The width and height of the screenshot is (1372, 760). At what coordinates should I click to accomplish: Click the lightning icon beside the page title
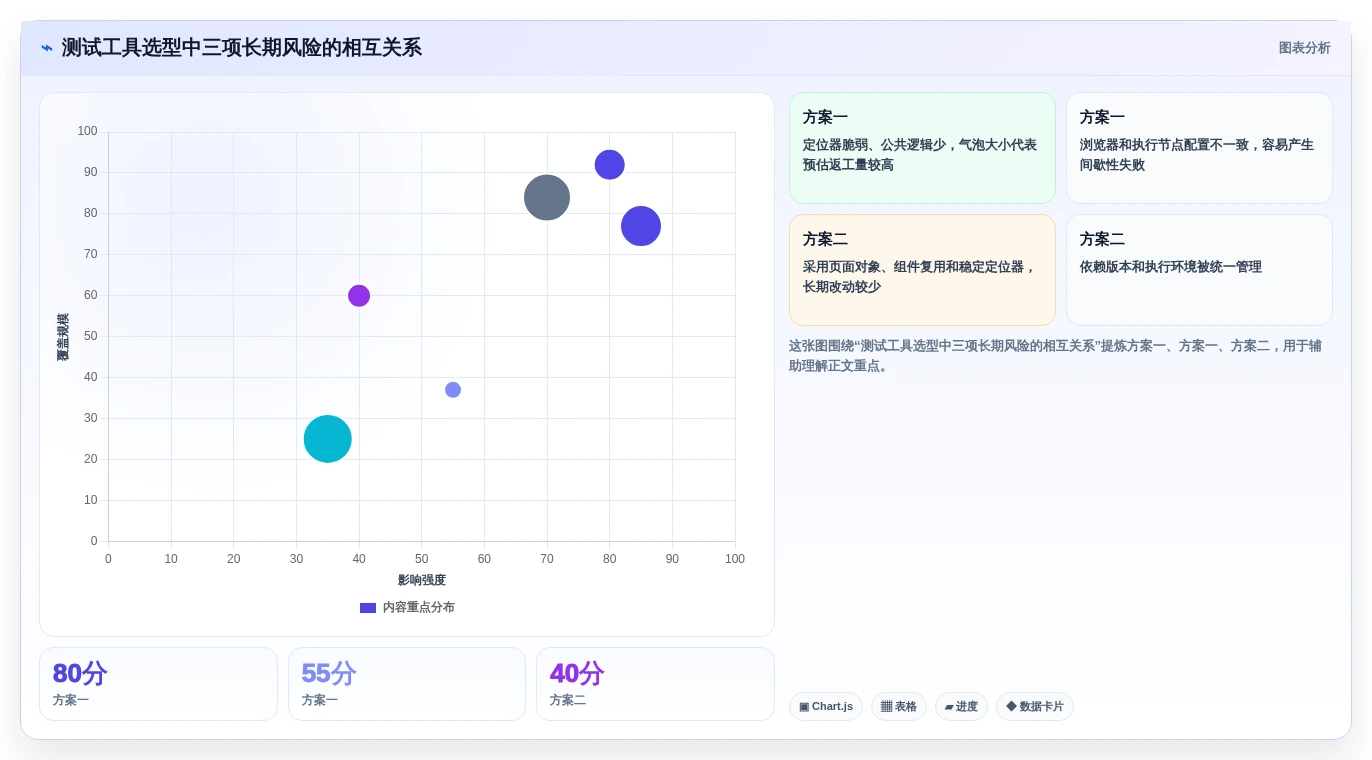pos(47,48)
